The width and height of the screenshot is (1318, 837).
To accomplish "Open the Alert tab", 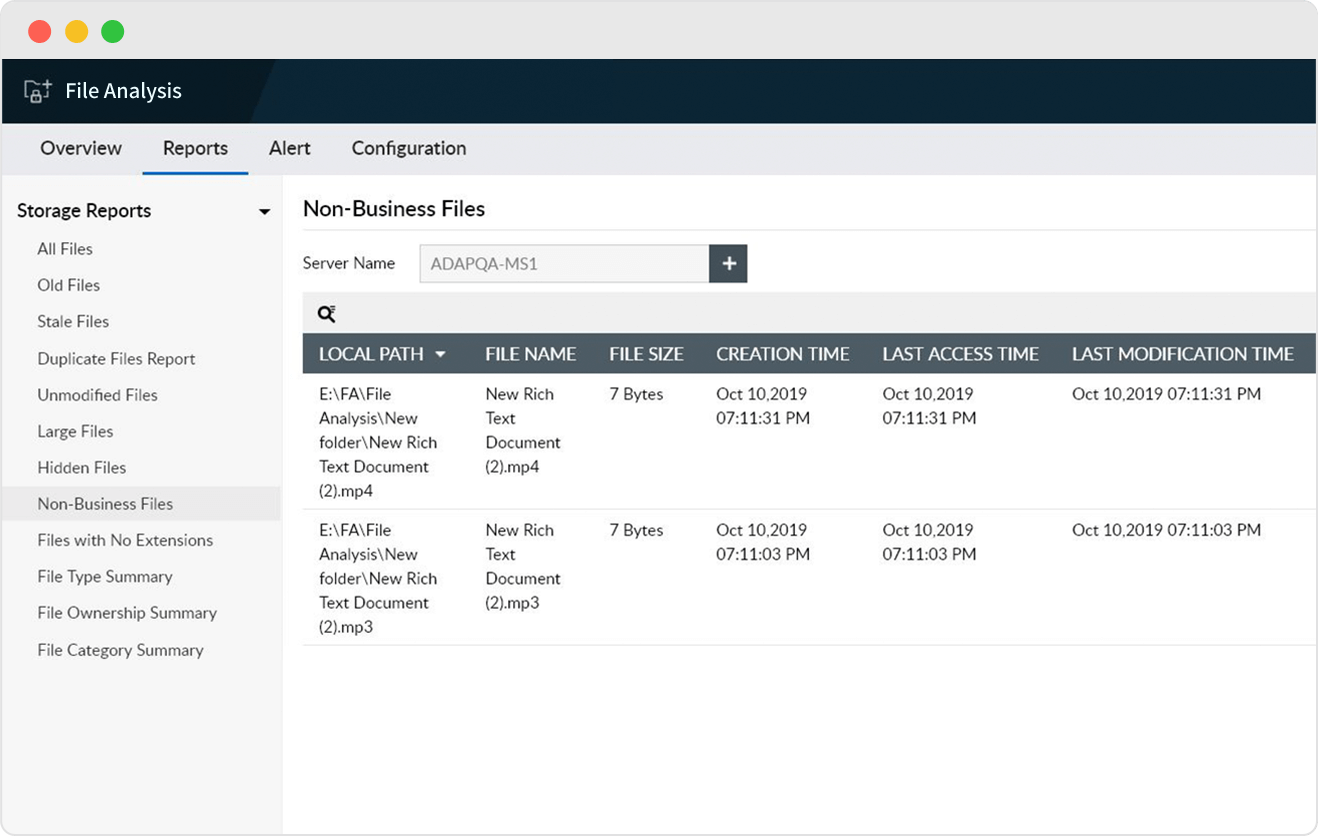I will point(289,148).
